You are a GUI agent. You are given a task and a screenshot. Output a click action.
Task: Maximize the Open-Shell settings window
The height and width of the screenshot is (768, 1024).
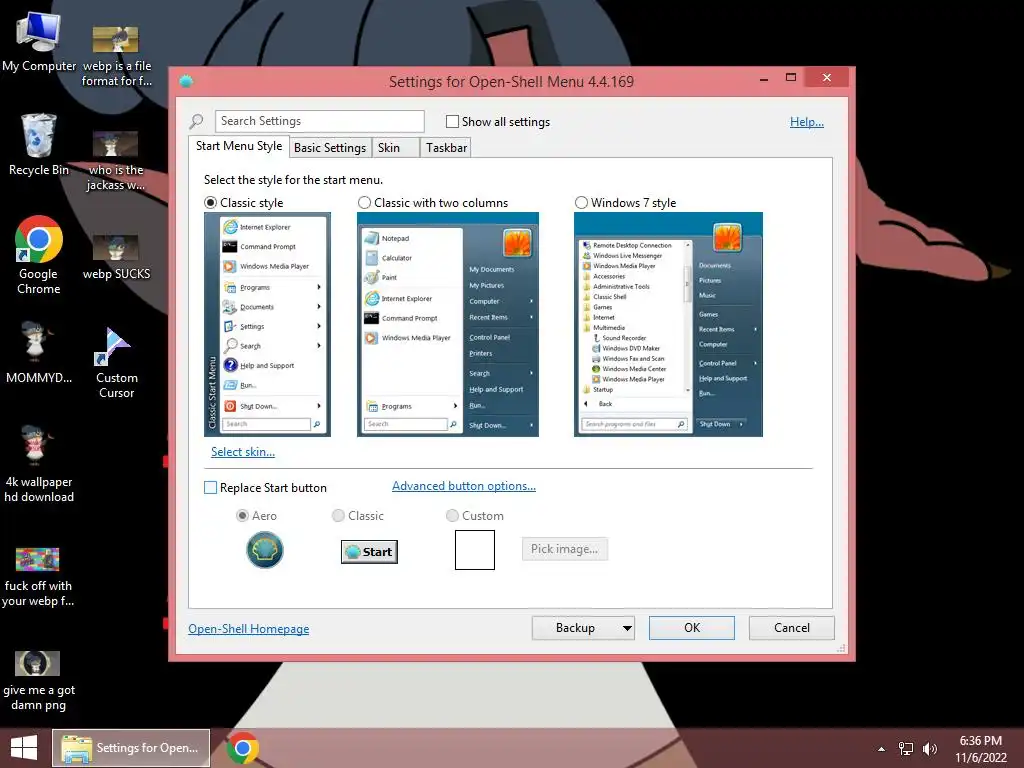791,78
